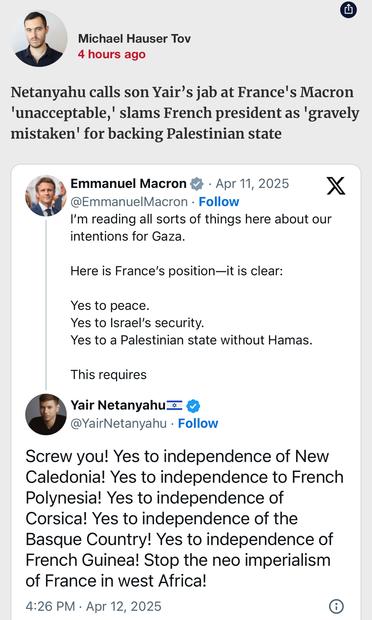This screenshot has width=372, height=620.
Task: Tap the share icon at top right
Action: (x=348, y=10)
